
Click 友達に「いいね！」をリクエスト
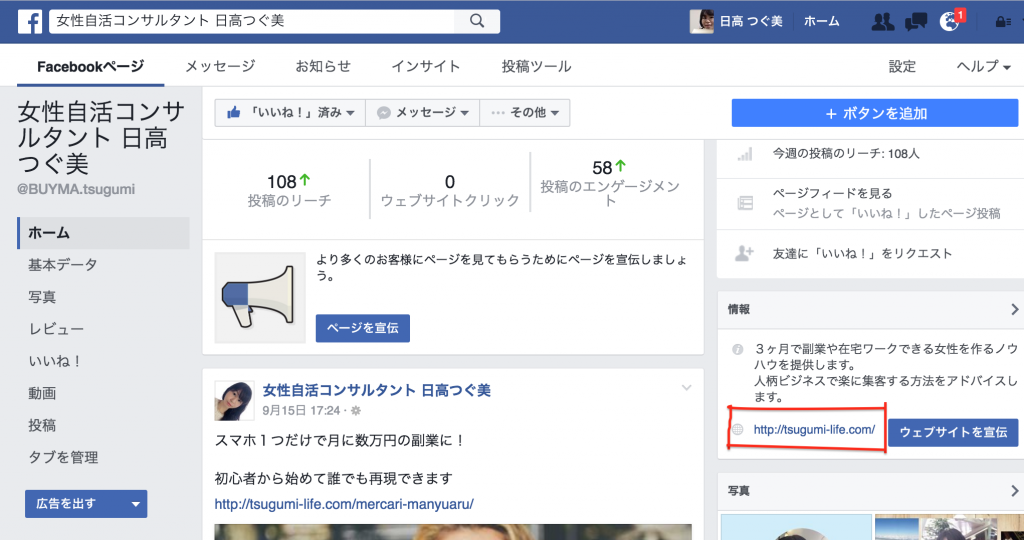pos(862,253)
